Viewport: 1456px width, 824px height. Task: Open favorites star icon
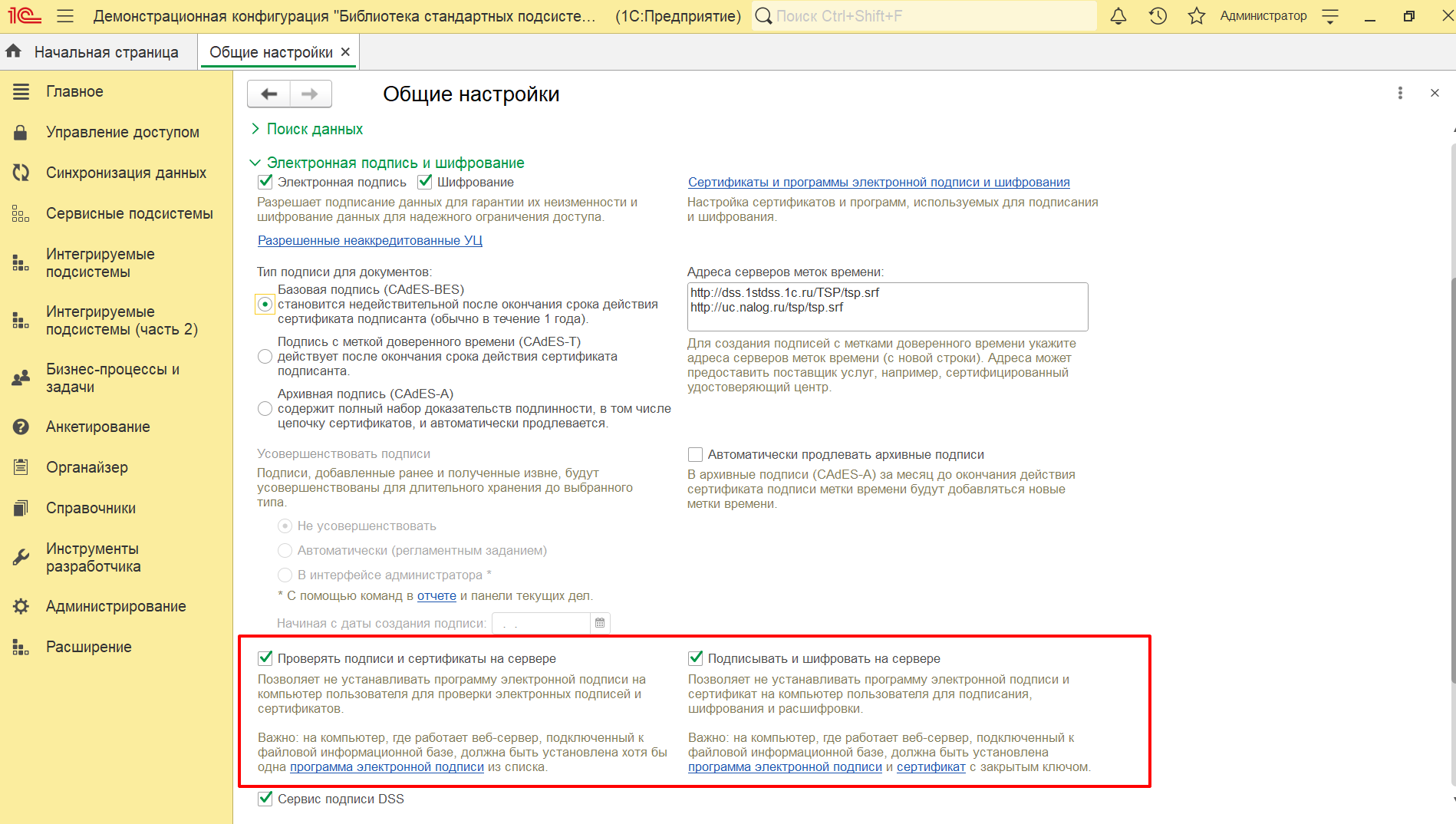[x=1197, y=16]
